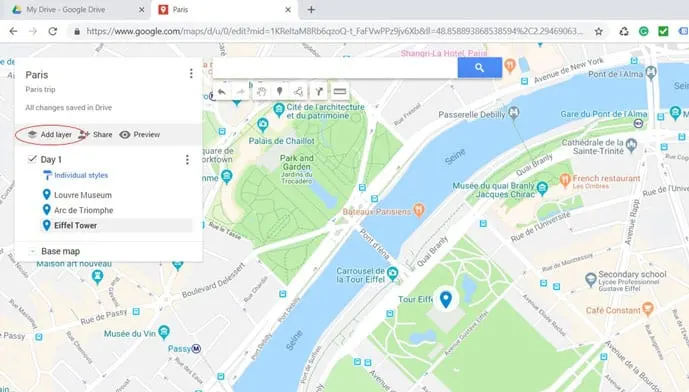
Task: Click the Grammarly extension icon
Action: [644, 31]
